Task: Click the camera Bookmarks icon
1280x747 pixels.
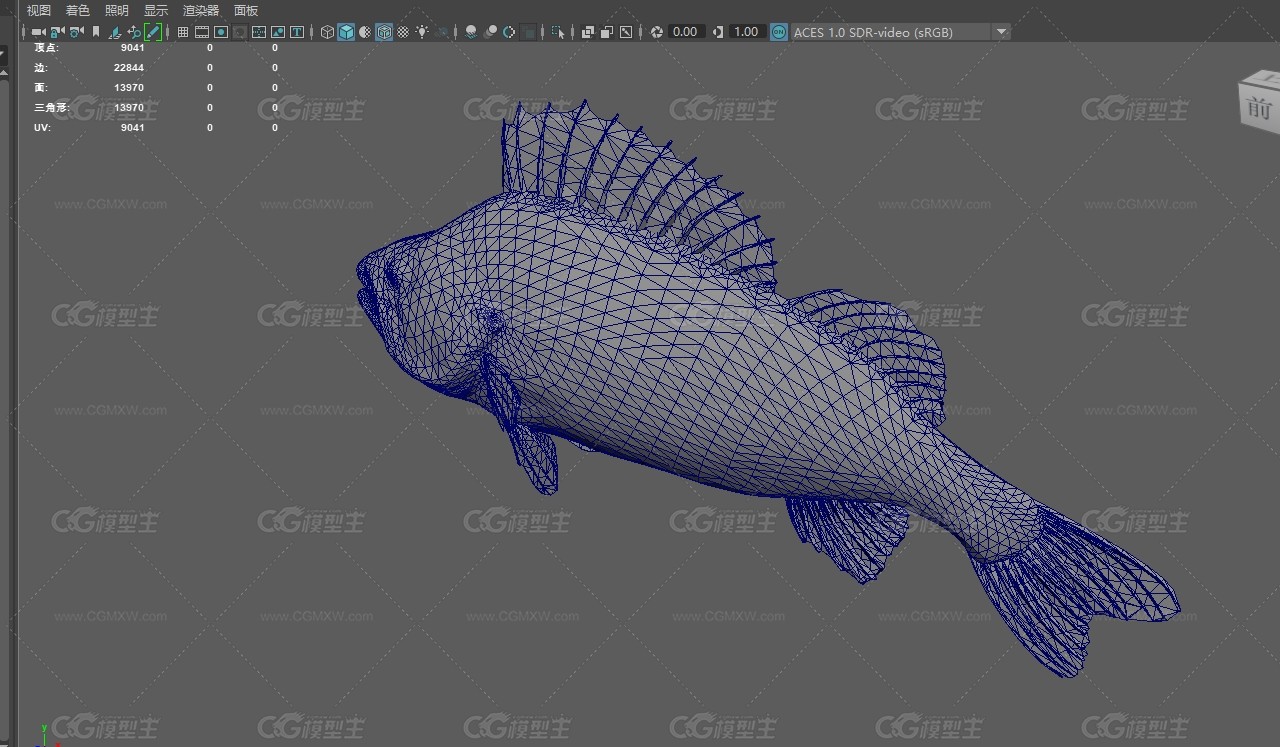Action: 96,32
